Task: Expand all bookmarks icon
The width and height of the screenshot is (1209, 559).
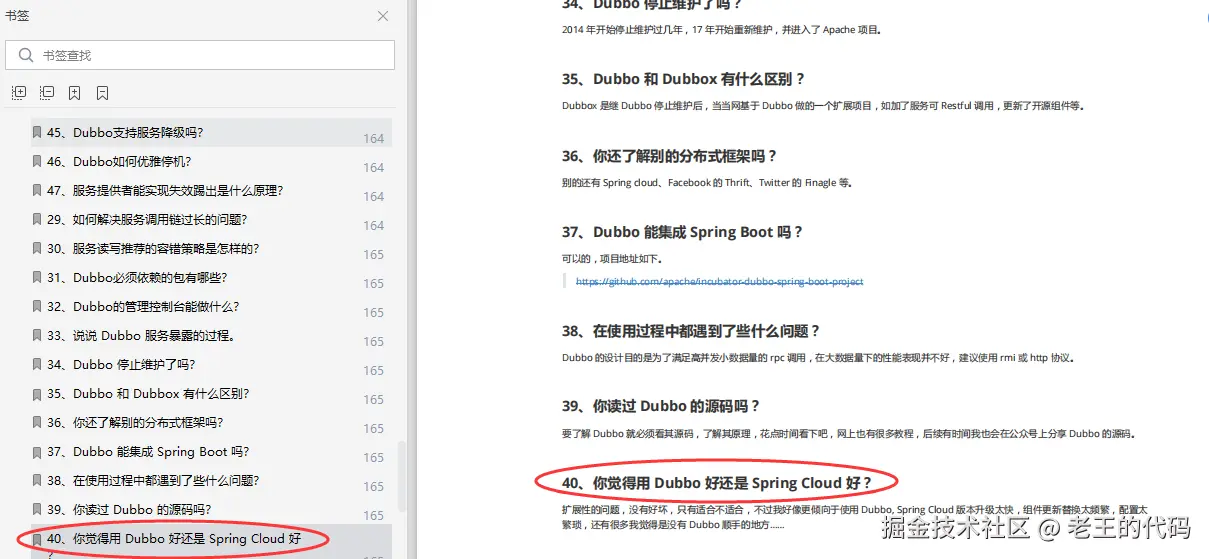Action: point(19,93)
